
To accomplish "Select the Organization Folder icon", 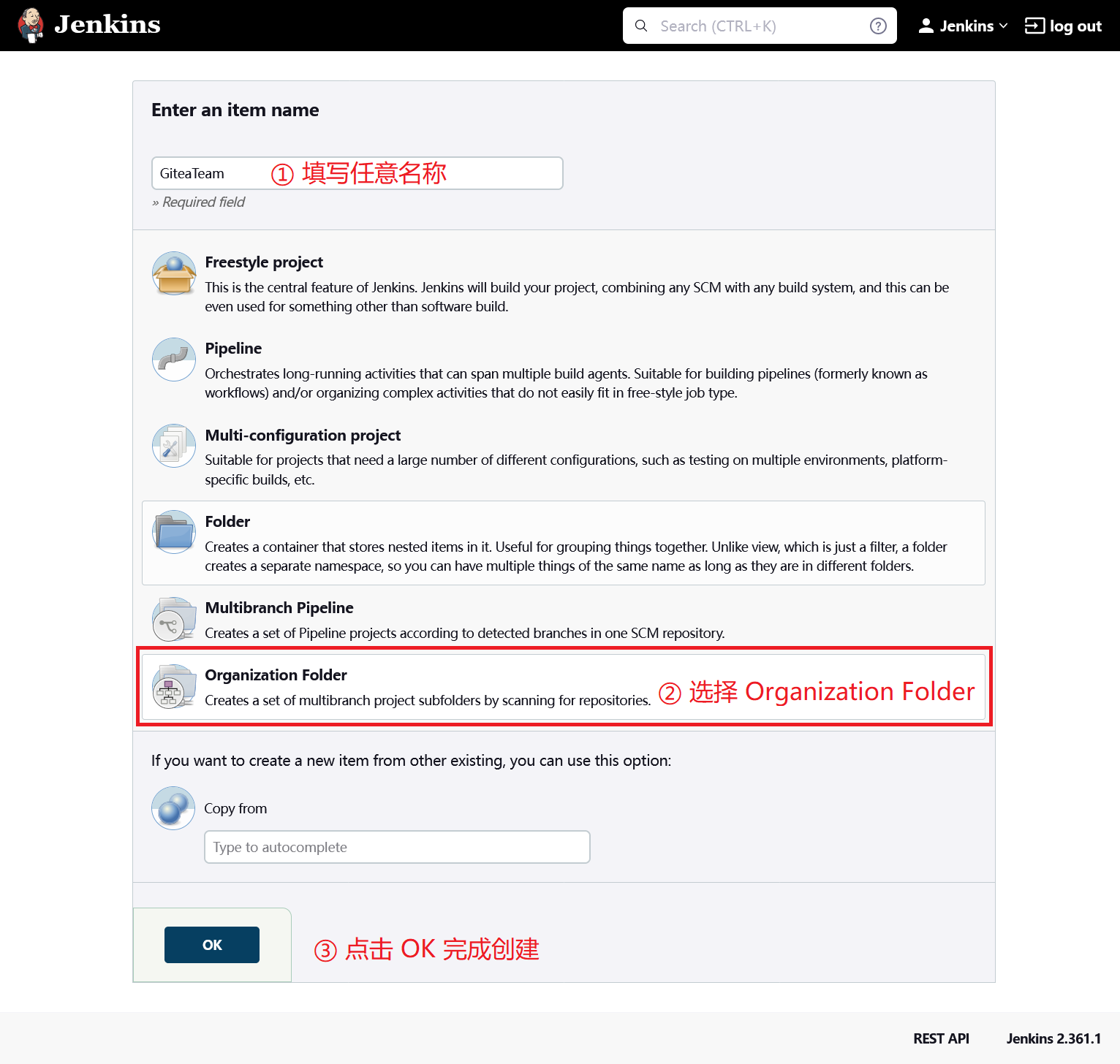I will pyautogui.click(x=174, y=686).
